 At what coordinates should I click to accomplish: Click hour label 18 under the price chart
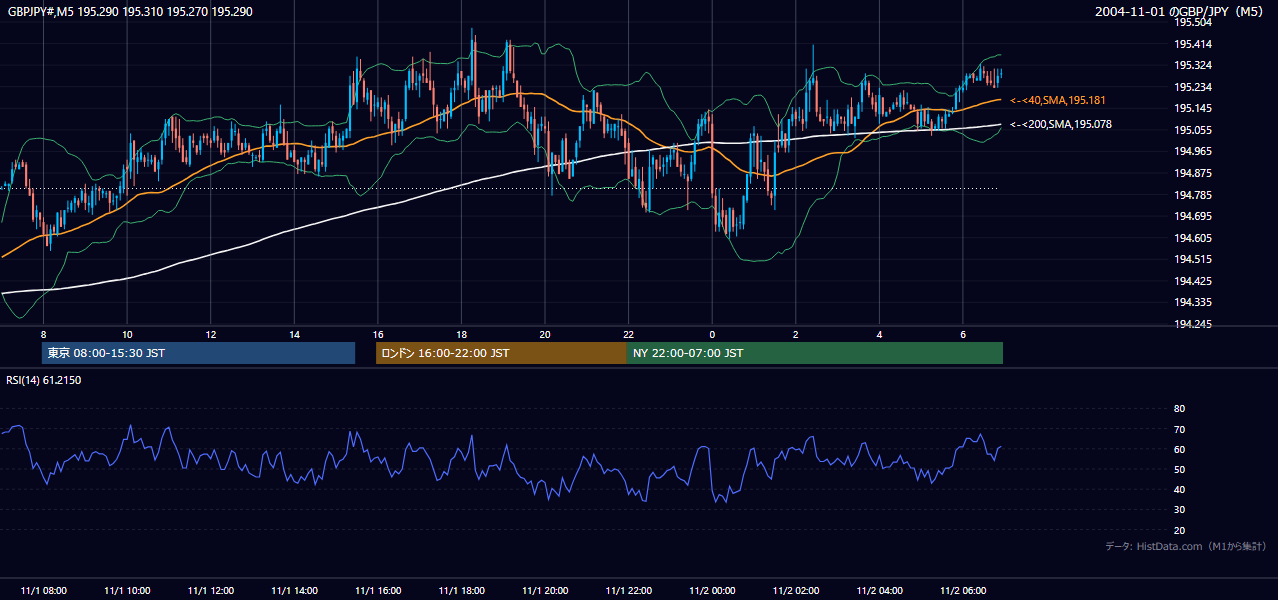[461, 334]
